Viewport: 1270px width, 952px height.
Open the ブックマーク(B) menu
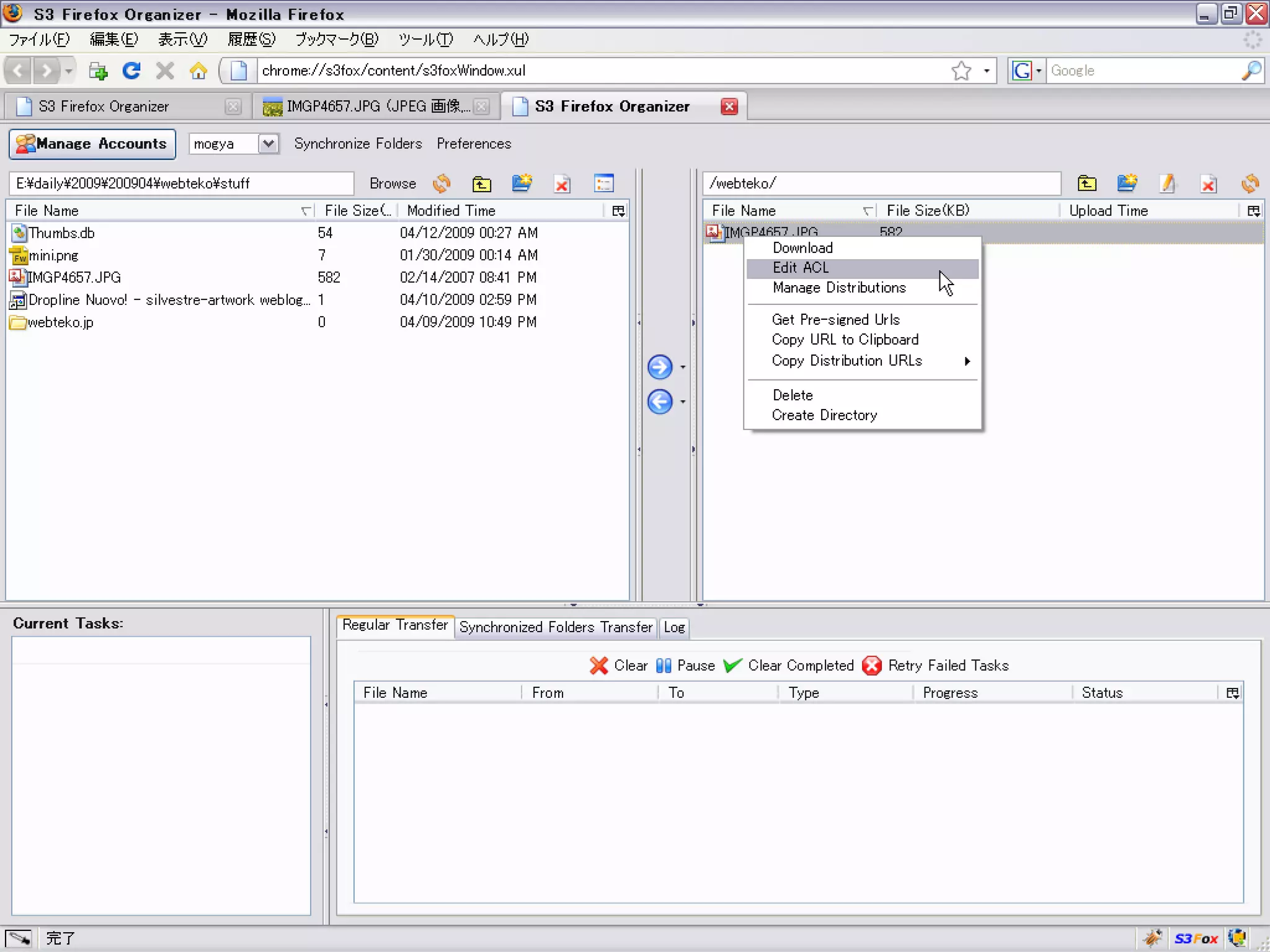point(336,40)
